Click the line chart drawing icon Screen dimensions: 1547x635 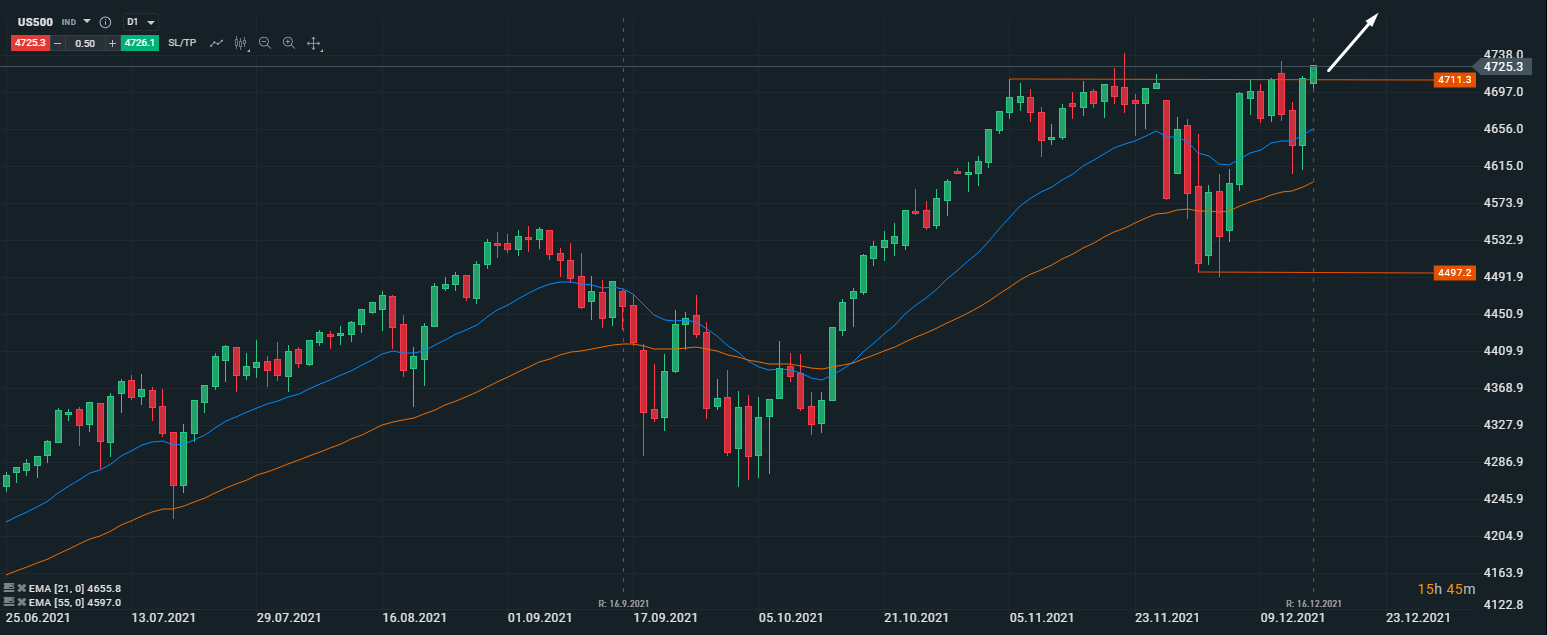[x=216, y=43]
